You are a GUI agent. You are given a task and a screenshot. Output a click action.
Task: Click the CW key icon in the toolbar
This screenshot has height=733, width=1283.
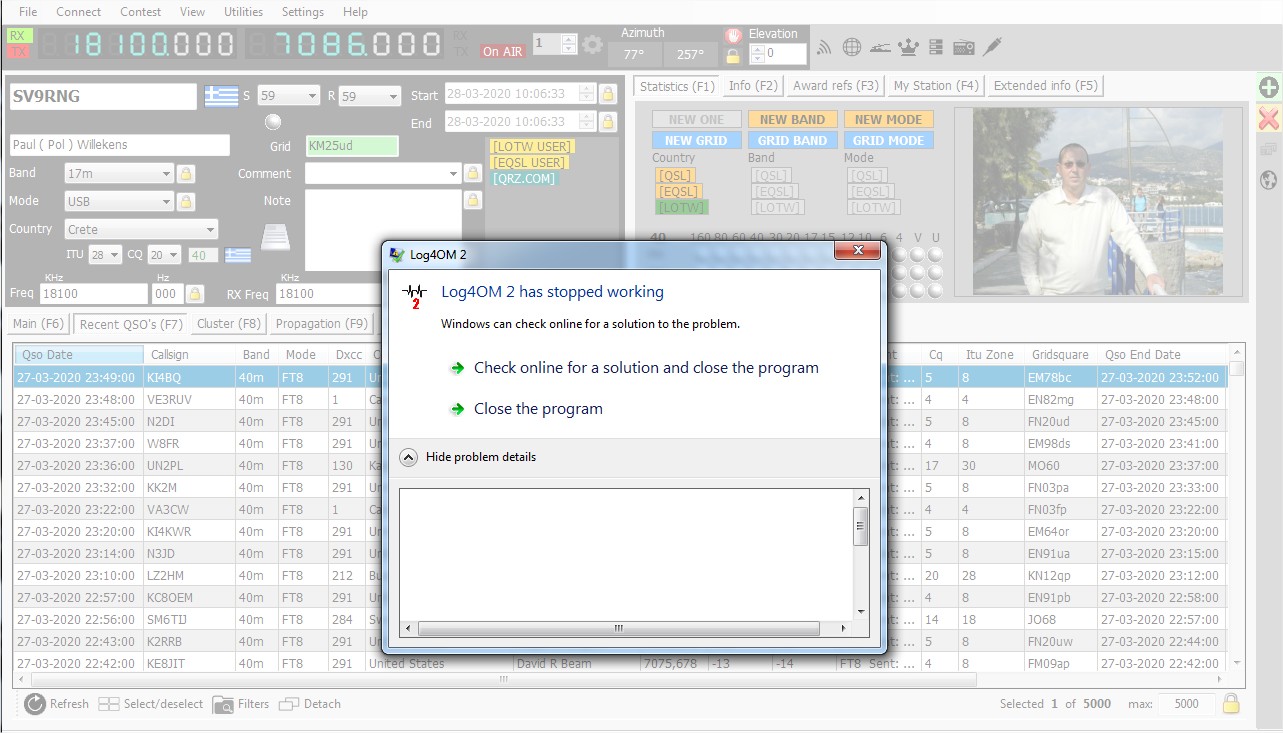(x=880, y=46)
